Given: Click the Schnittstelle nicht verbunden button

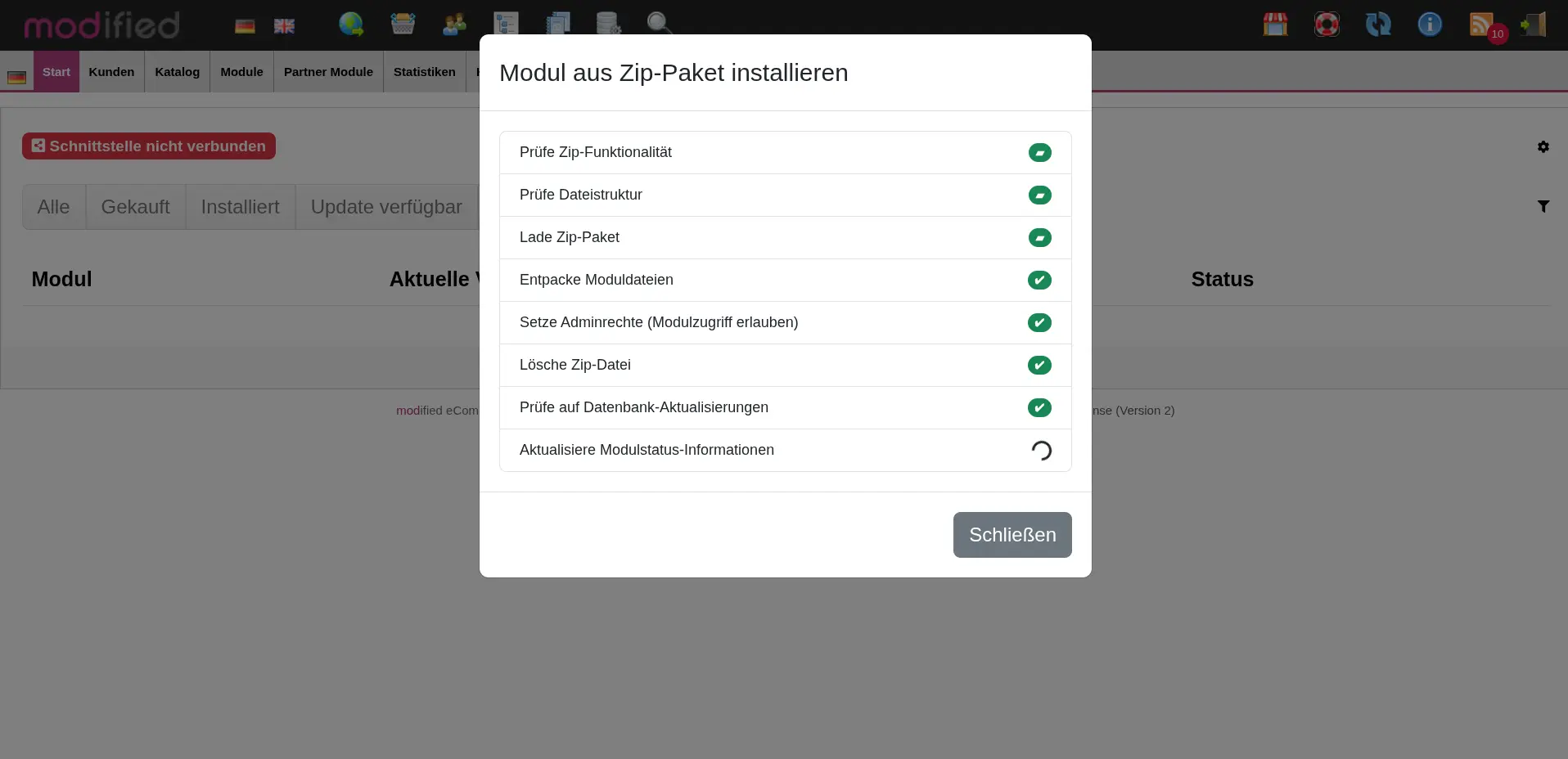Looking at the screenshot, I should pos(149,146).
